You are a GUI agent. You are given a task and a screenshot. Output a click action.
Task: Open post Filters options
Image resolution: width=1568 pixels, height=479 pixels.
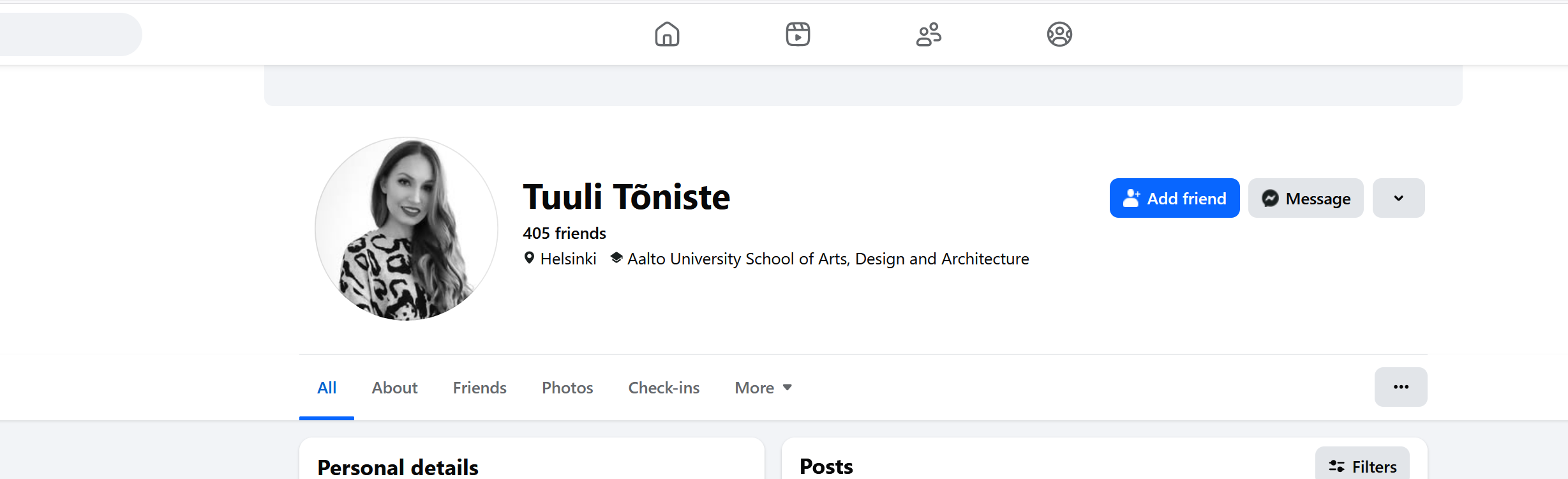(x=1363, y=466)
